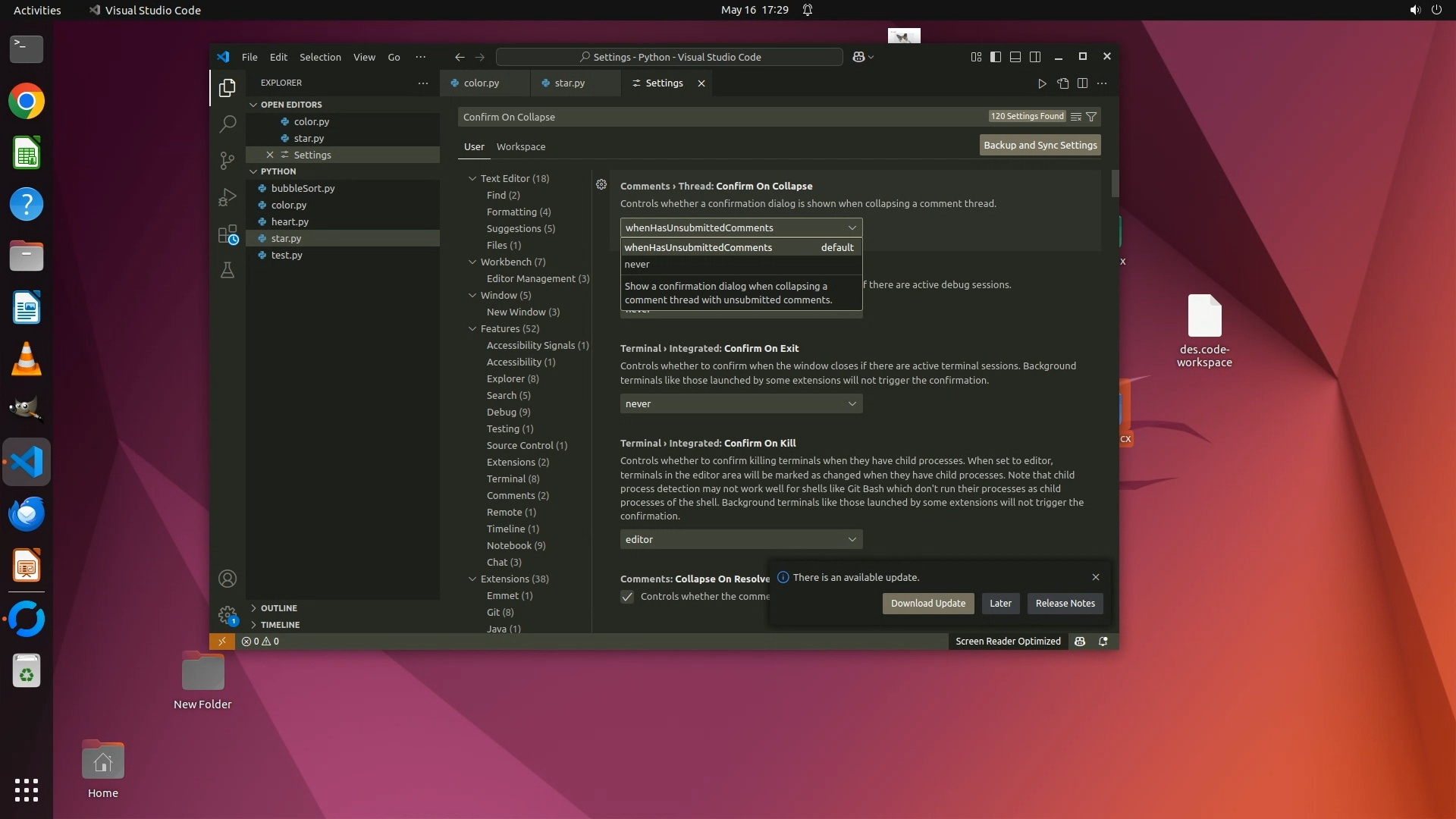Click the Open Settings (JSON) icon

coord(1062,83)
